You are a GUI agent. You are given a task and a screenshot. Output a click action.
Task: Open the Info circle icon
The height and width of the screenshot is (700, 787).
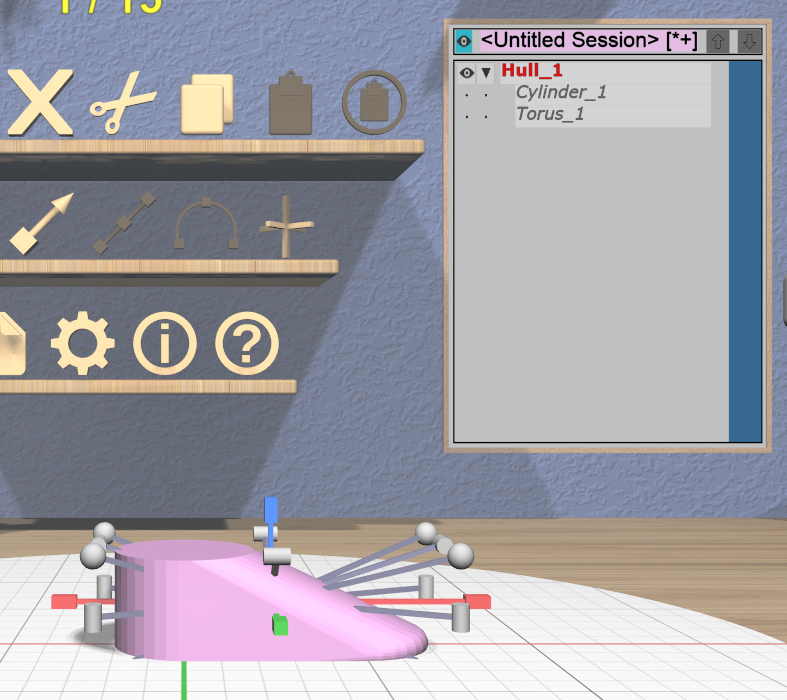[x=165, y=344]
